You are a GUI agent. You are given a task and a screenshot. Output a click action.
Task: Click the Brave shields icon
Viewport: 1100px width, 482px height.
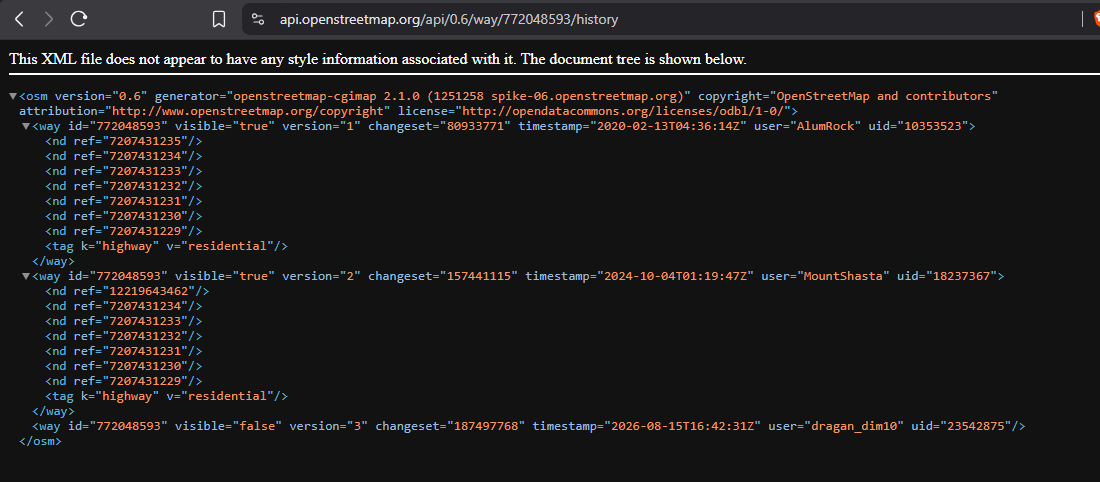click(1096, 20)
